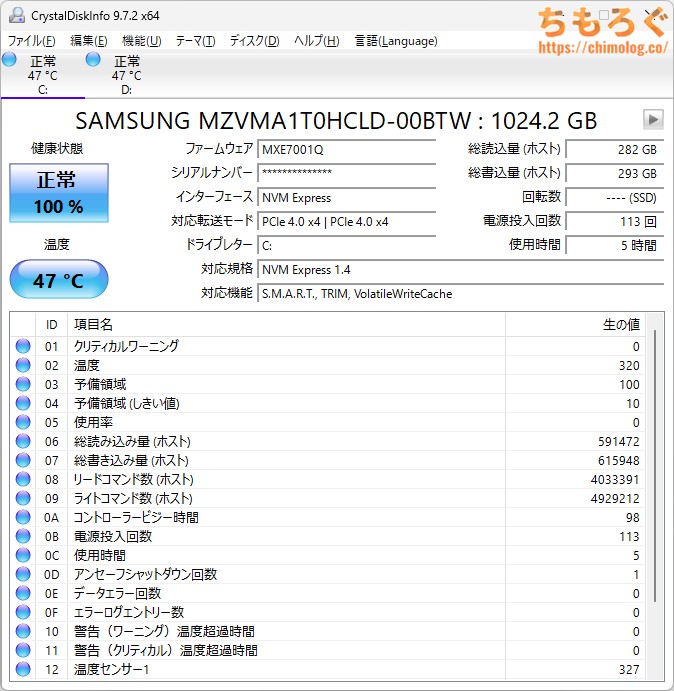
Task: Select drive C: status orb icon
Action: point(10,61)
